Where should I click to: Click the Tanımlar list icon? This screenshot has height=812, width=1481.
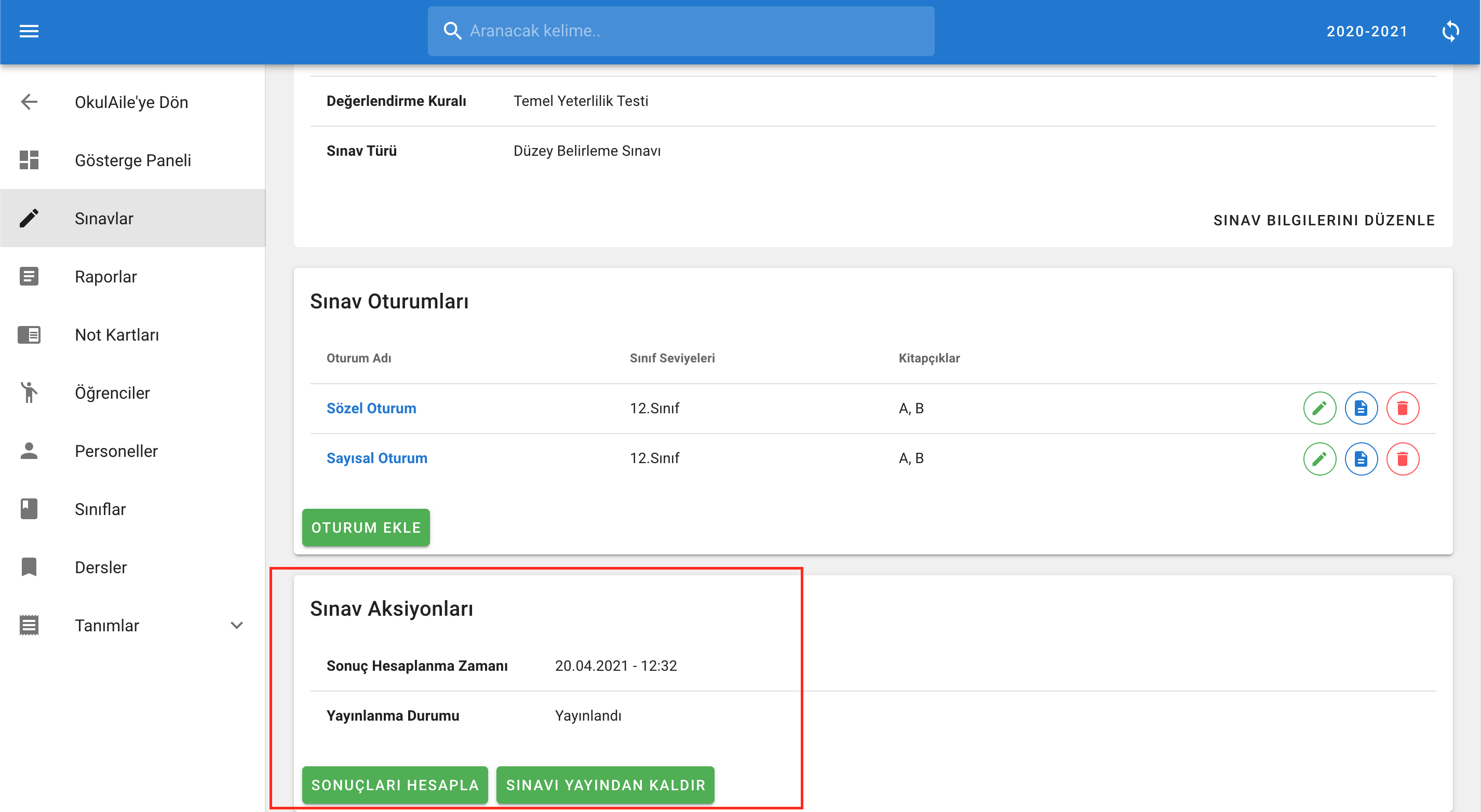[x=29, y=625]
